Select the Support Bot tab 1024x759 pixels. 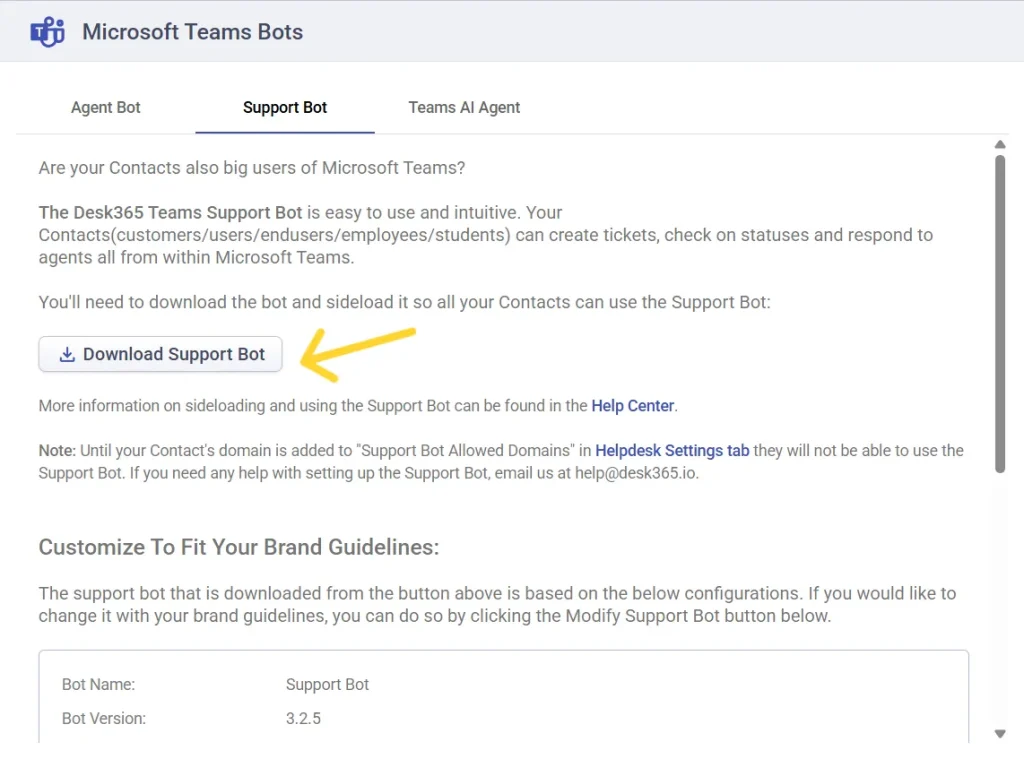285,108
